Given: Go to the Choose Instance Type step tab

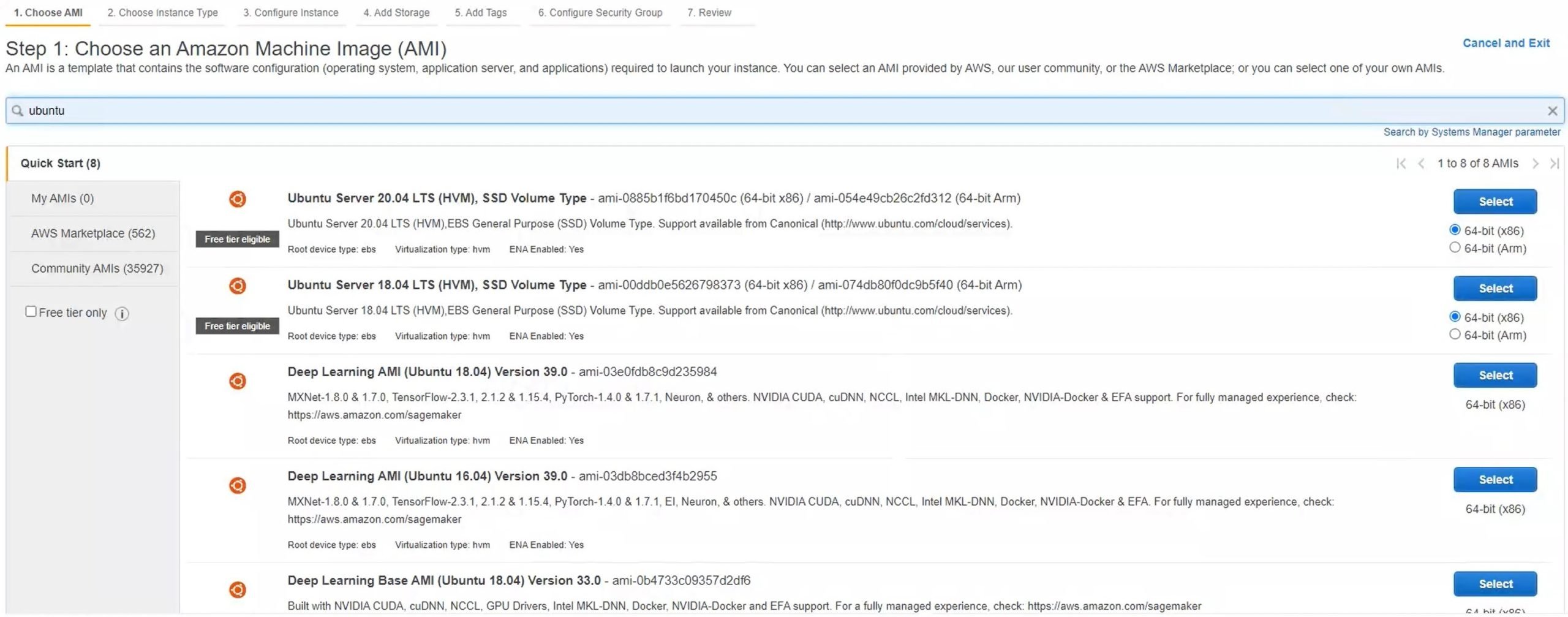Looking at the screenshot, I should [162, 13].
